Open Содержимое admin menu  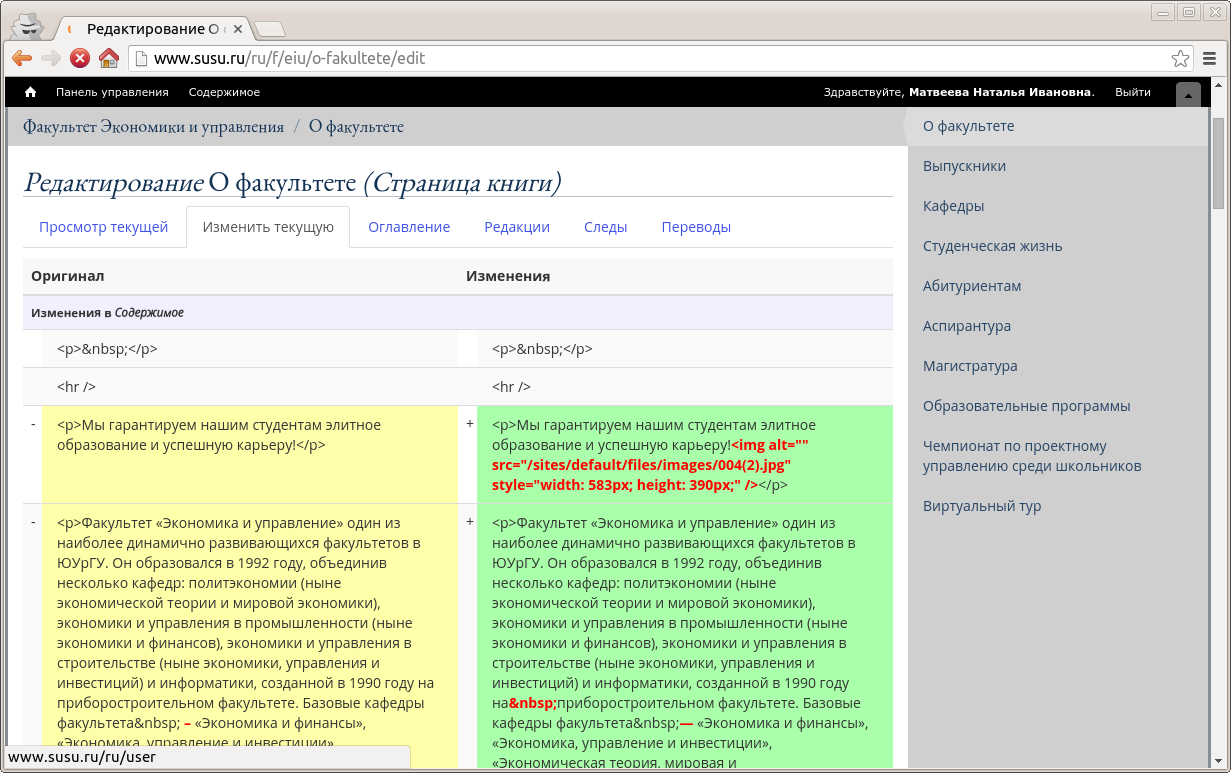point(224,92)
